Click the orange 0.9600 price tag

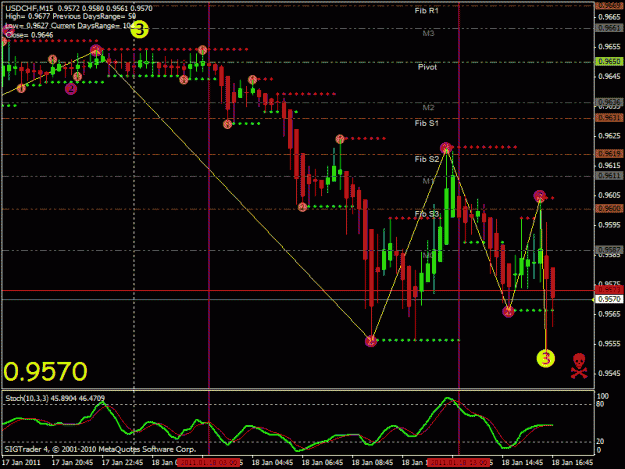(609, 208)
